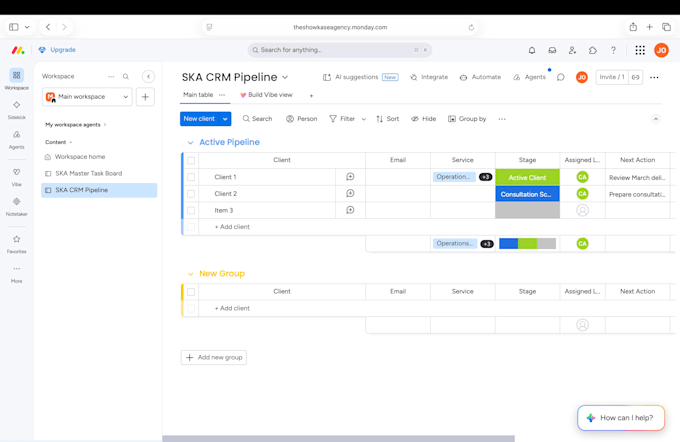The image size is (680, 442).
Task: Open board discussion speech bubble icon
Action: click(561, 77)
